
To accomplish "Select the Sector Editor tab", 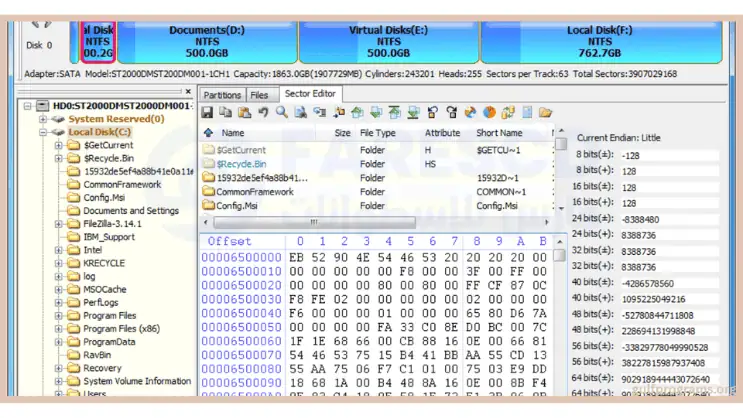I will pyautogui.click(x=310, y=94).
